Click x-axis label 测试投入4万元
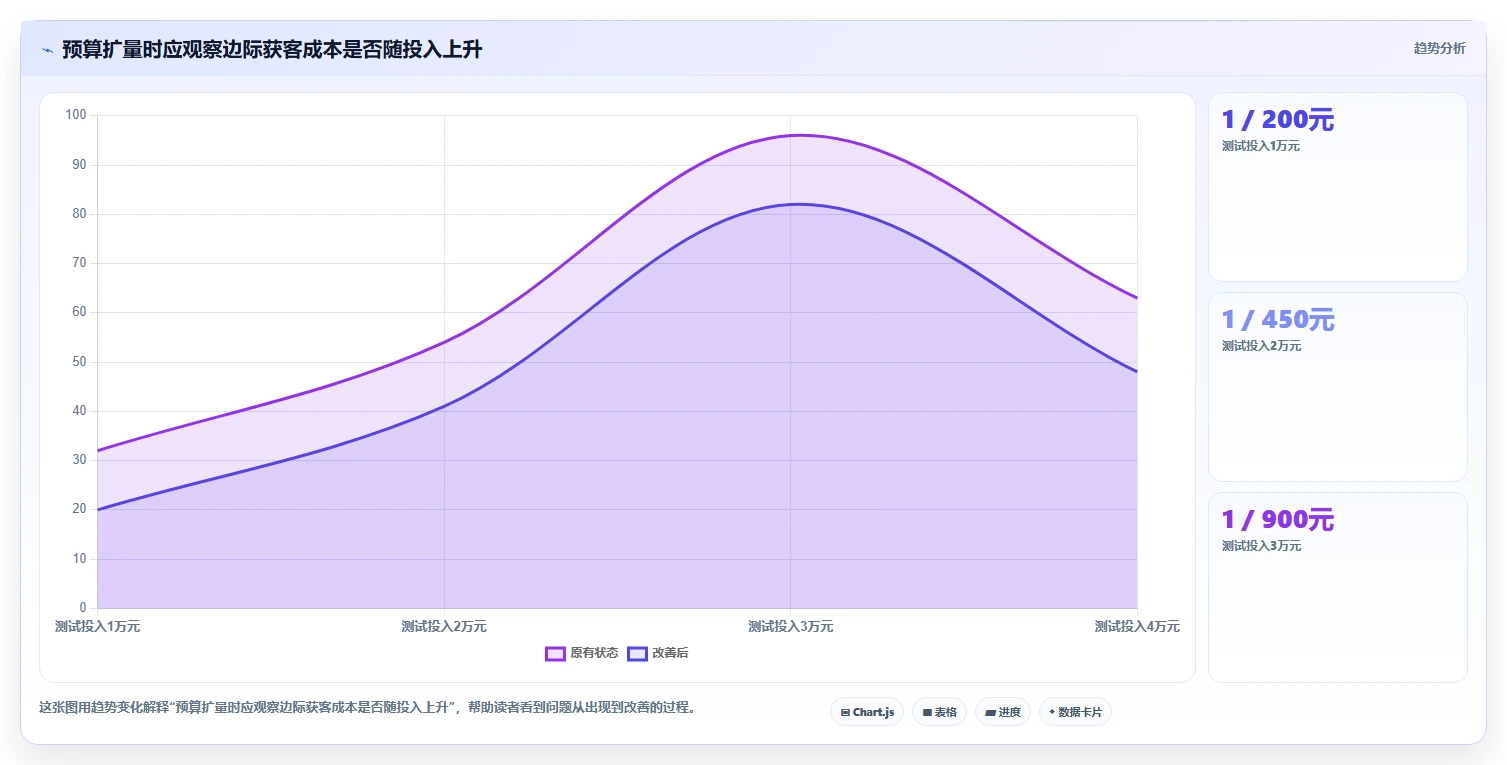 tap(1137, 627)
